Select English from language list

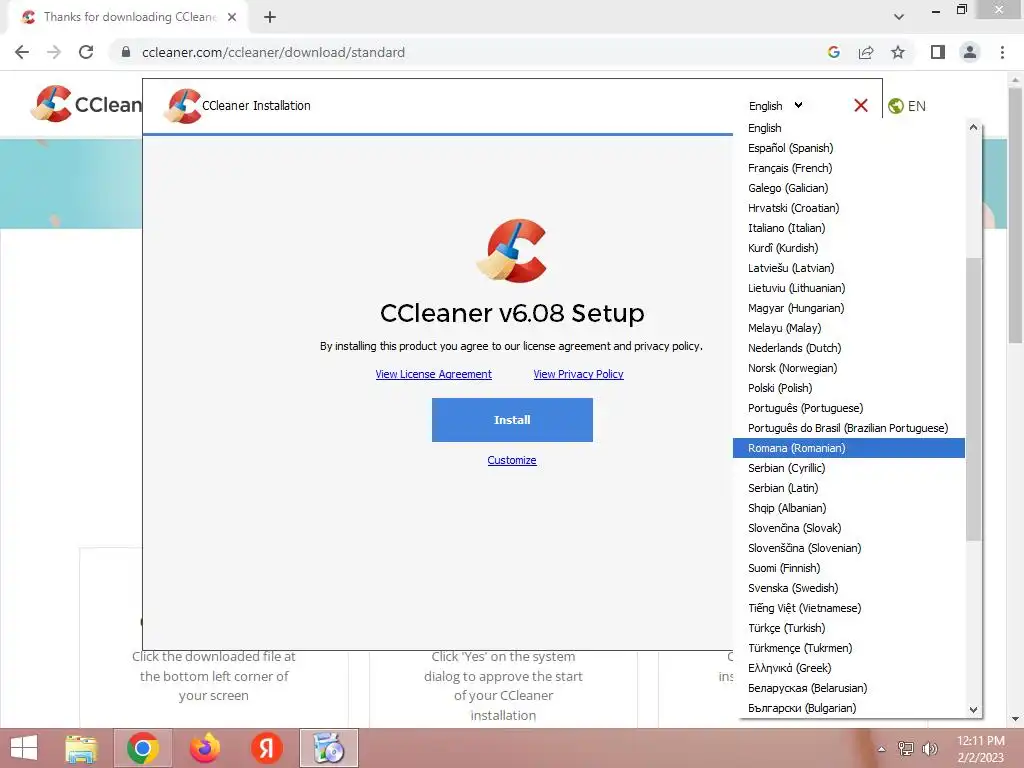(x=848, y=128)
